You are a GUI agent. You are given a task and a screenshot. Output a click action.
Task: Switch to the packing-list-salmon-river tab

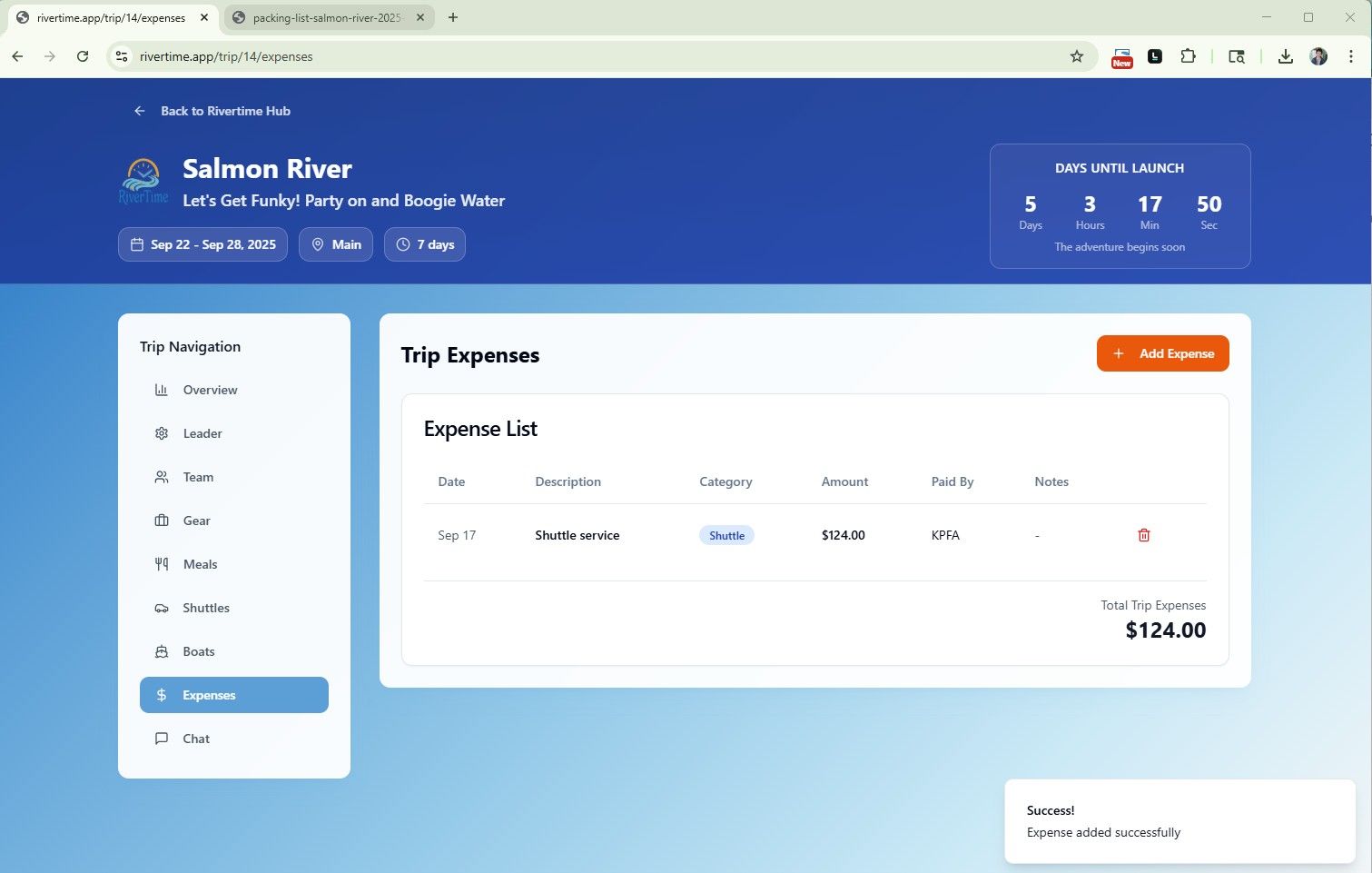[x=325, y=17]
